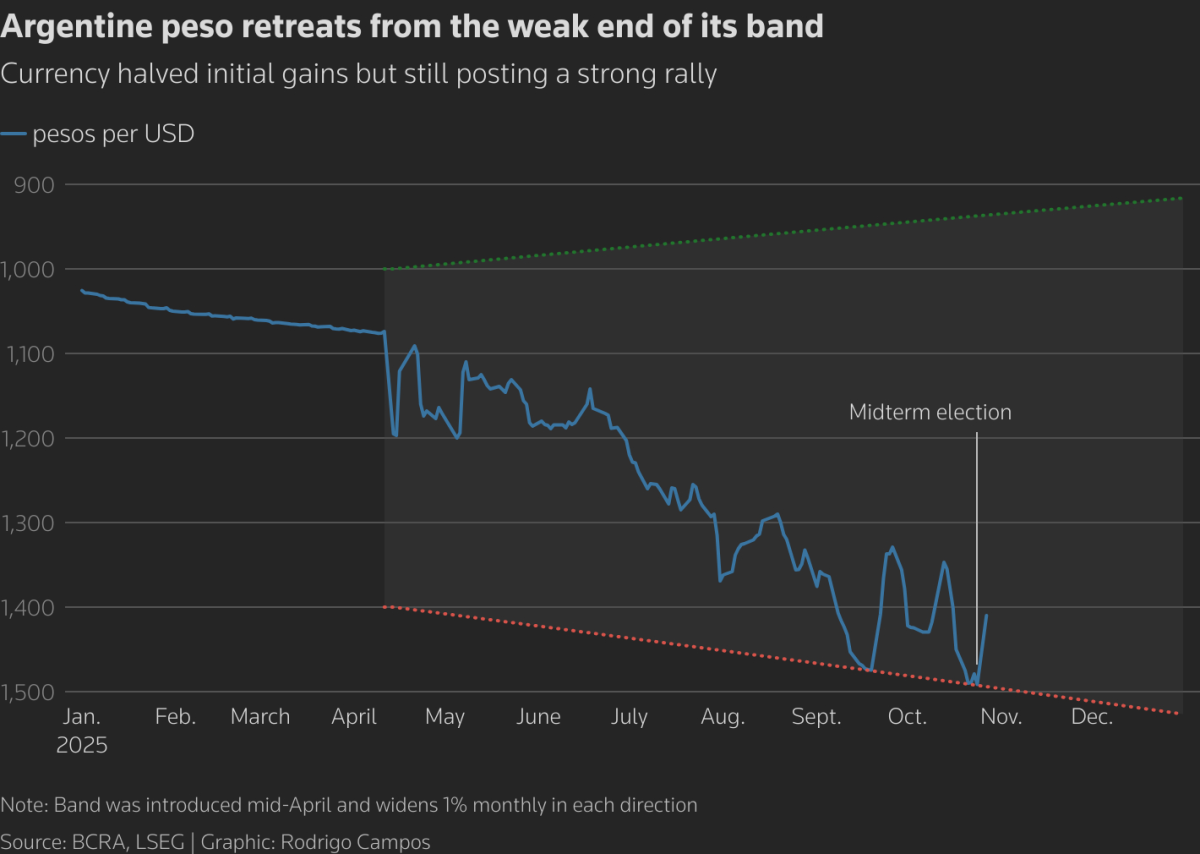1200x854 pixels.
Task: Click the subtitle about currency halved gains
Action: click(x=359, y=75)
